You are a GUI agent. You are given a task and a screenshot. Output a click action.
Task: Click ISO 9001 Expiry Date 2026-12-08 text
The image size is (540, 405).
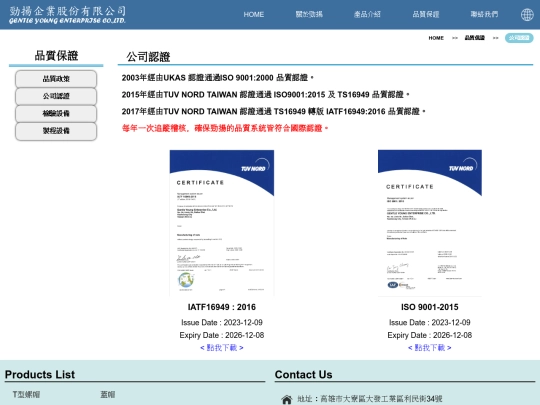pos(430,335)
